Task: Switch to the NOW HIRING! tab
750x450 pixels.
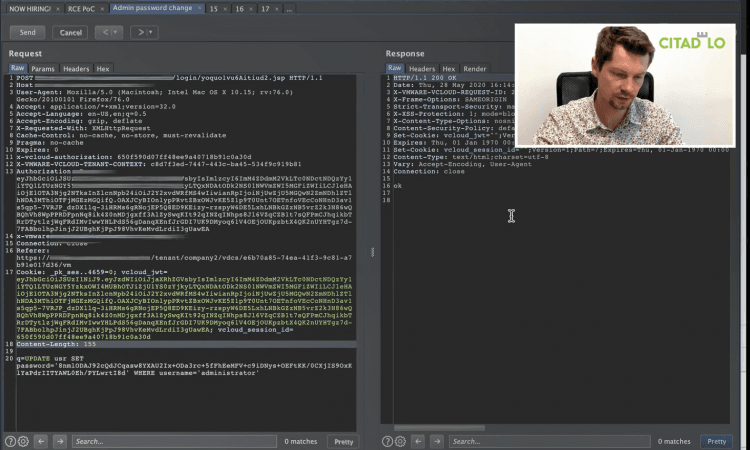Action: tap(27, 7)
